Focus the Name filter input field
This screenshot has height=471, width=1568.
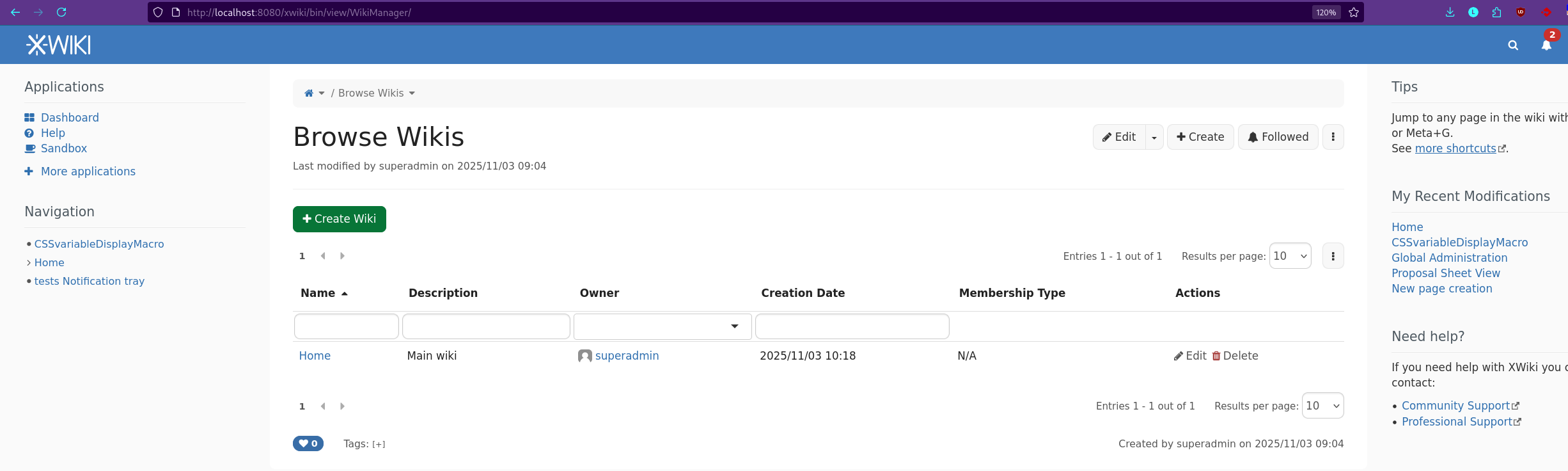click(346, 326)
